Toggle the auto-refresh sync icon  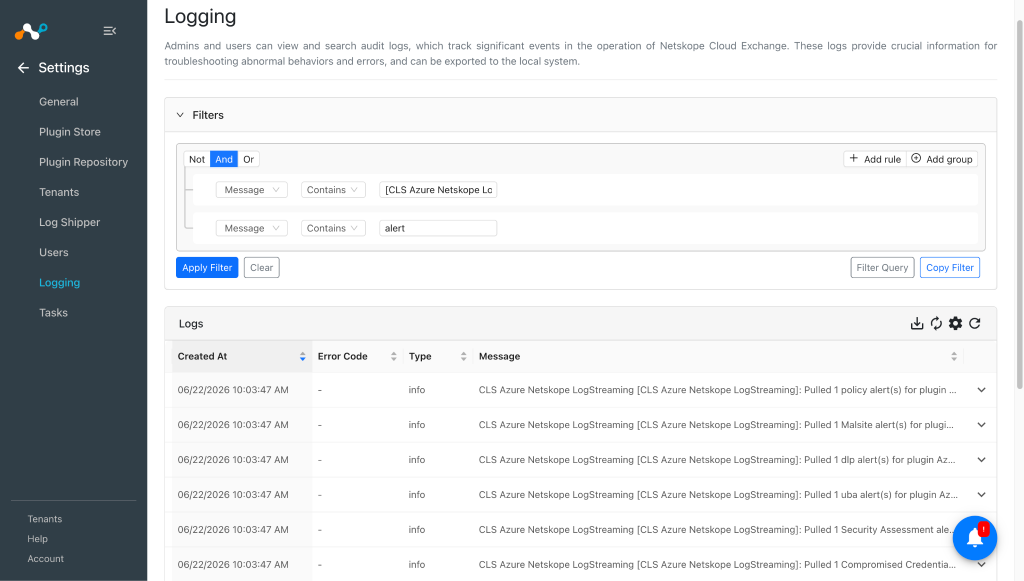936,324
